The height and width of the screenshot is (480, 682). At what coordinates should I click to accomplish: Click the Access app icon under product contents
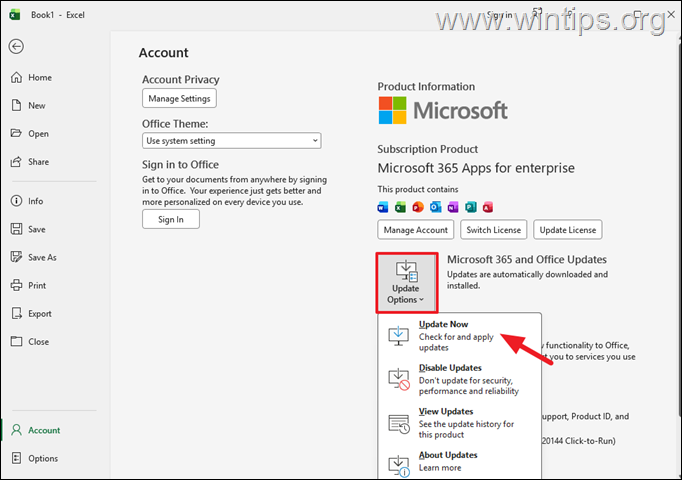point(488,207)
